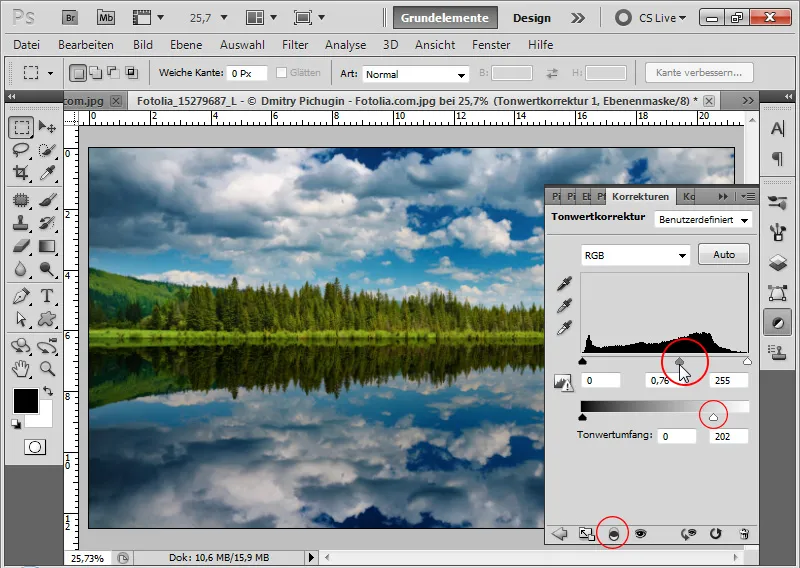Select the Brush tool
Image resolution: width=800 pixels, height=568 pixels.
(x=47, y=200)
